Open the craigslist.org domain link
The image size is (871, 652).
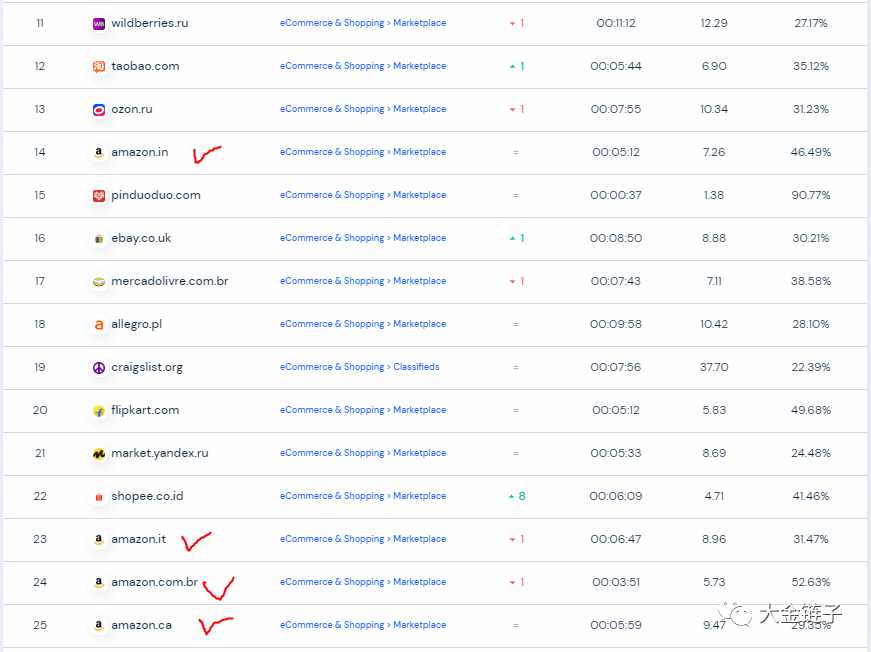point(147,367)
